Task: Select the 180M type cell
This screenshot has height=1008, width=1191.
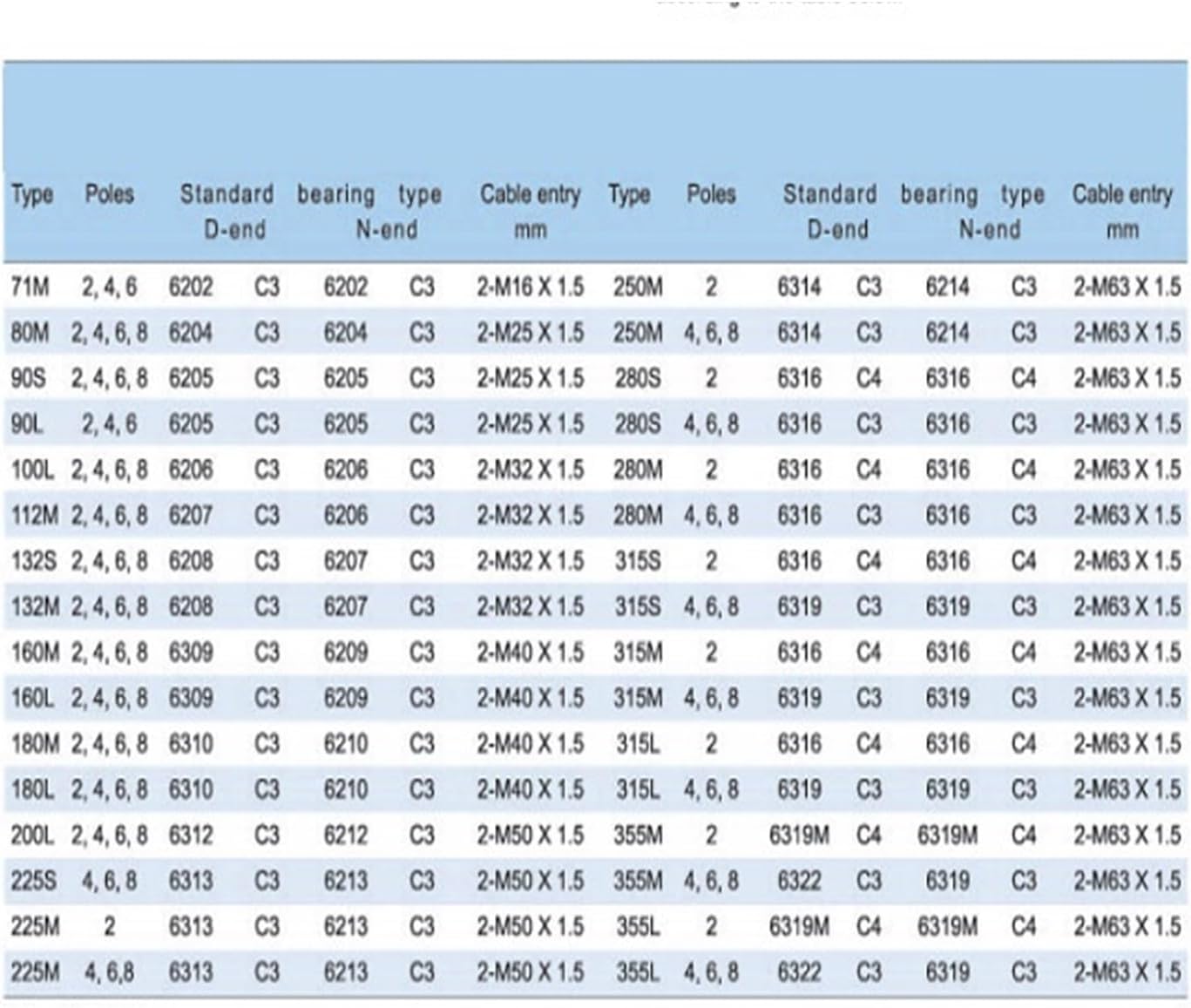Action: [35, 743]
